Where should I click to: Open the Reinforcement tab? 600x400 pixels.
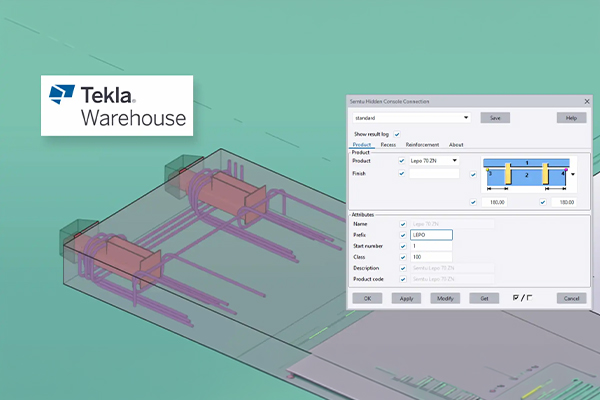pyautogui.click(x=421, y=145)
